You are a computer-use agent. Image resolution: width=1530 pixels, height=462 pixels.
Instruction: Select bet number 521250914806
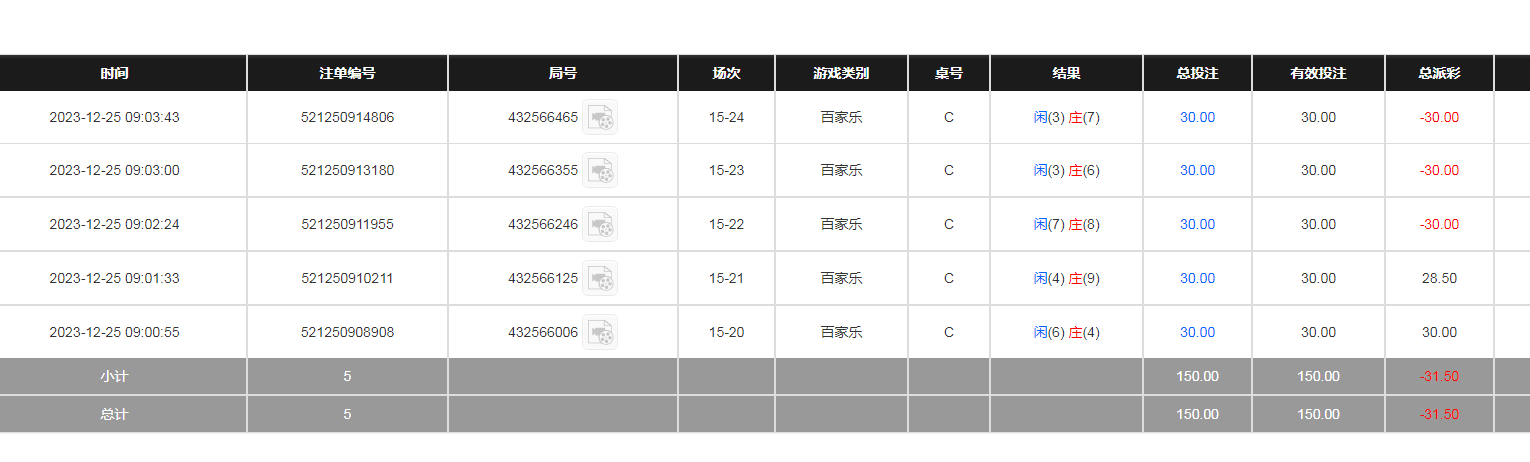click(347, 117)
